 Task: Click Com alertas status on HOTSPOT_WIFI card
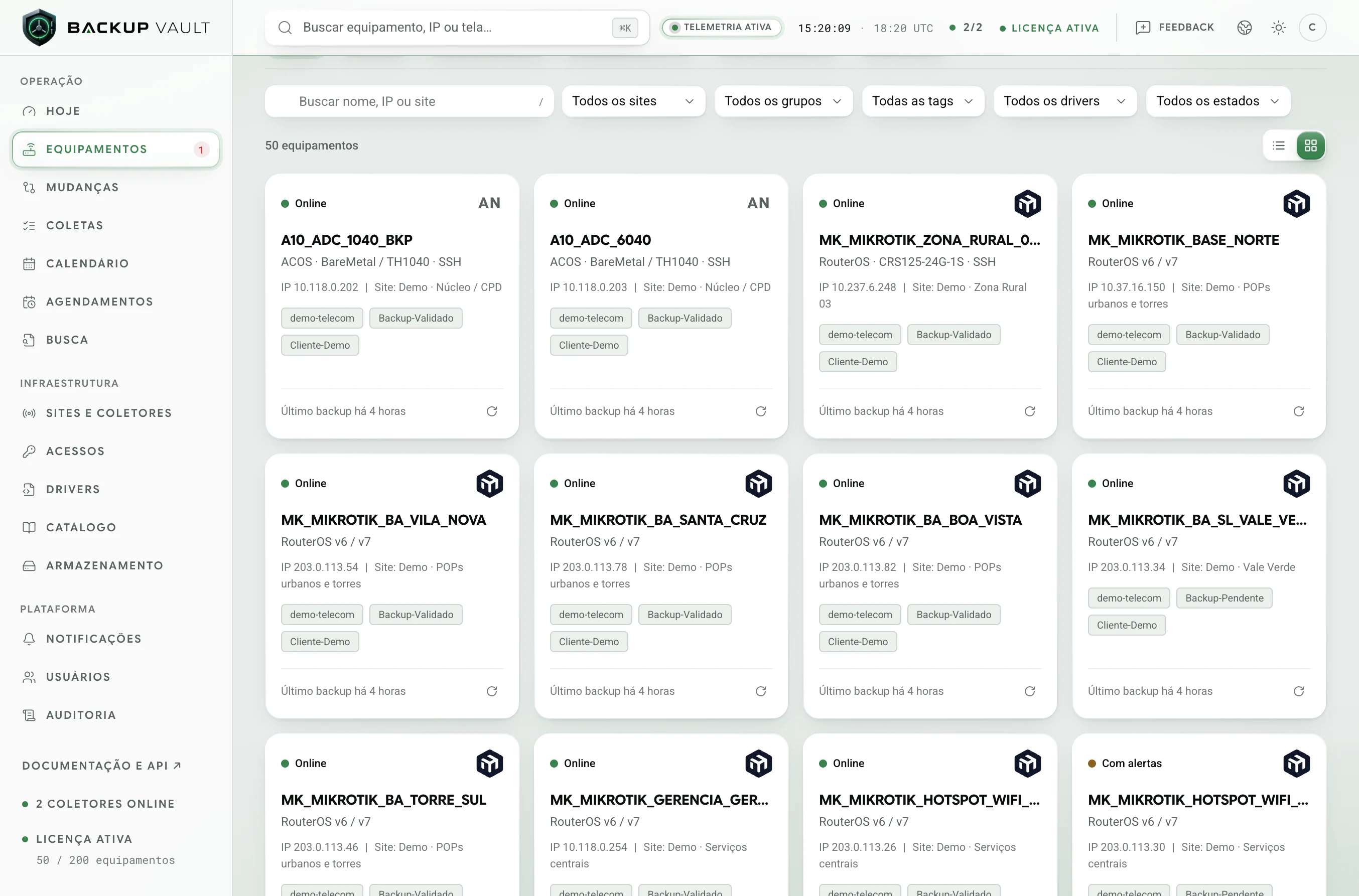[x=1125, y=764]
